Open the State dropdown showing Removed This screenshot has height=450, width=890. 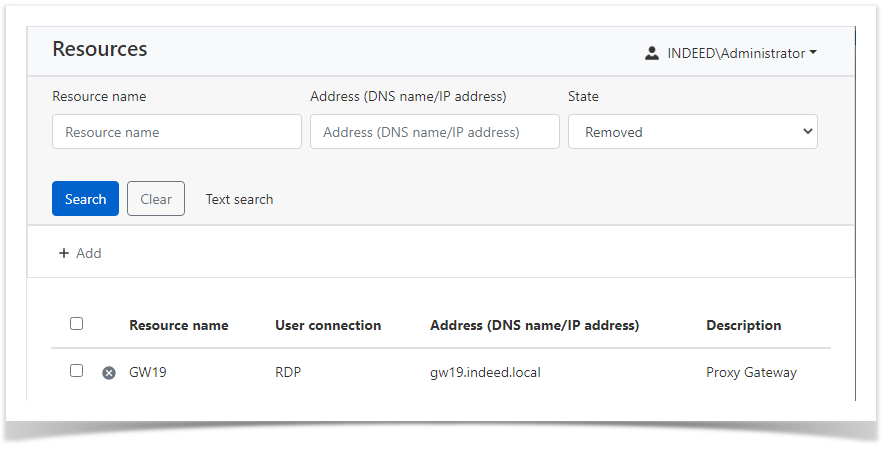click(692, 132)
